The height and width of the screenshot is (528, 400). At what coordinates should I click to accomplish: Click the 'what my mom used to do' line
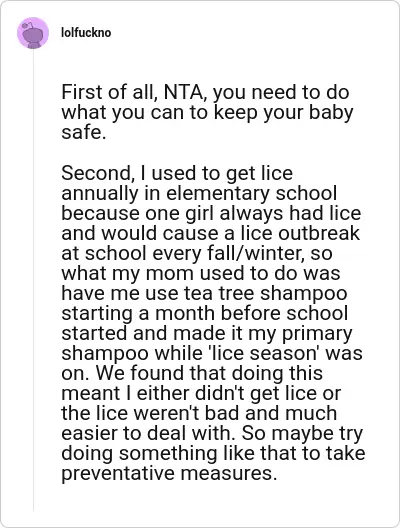pyautogui.click(x=201, y=273)
